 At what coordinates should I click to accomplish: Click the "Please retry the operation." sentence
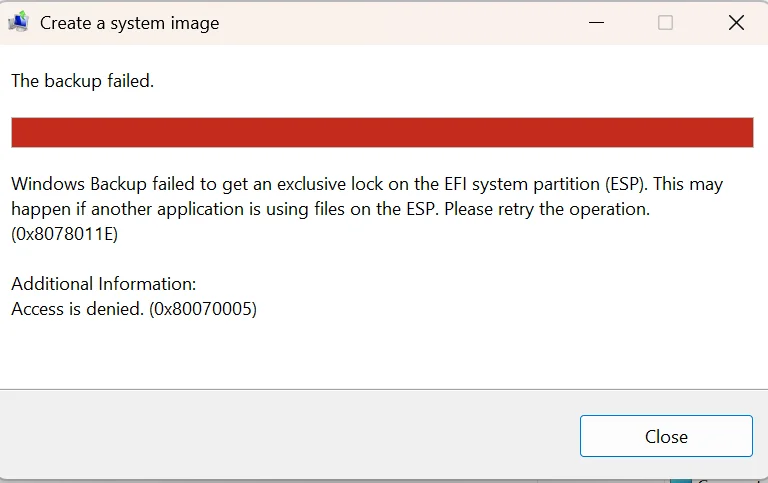point(547,209)
